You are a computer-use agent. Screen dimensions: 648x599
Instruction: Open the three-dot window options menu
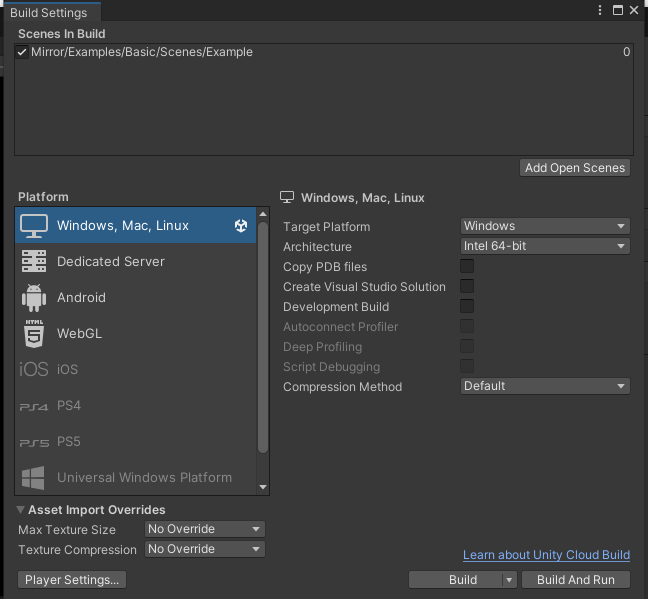click(600, 10)
